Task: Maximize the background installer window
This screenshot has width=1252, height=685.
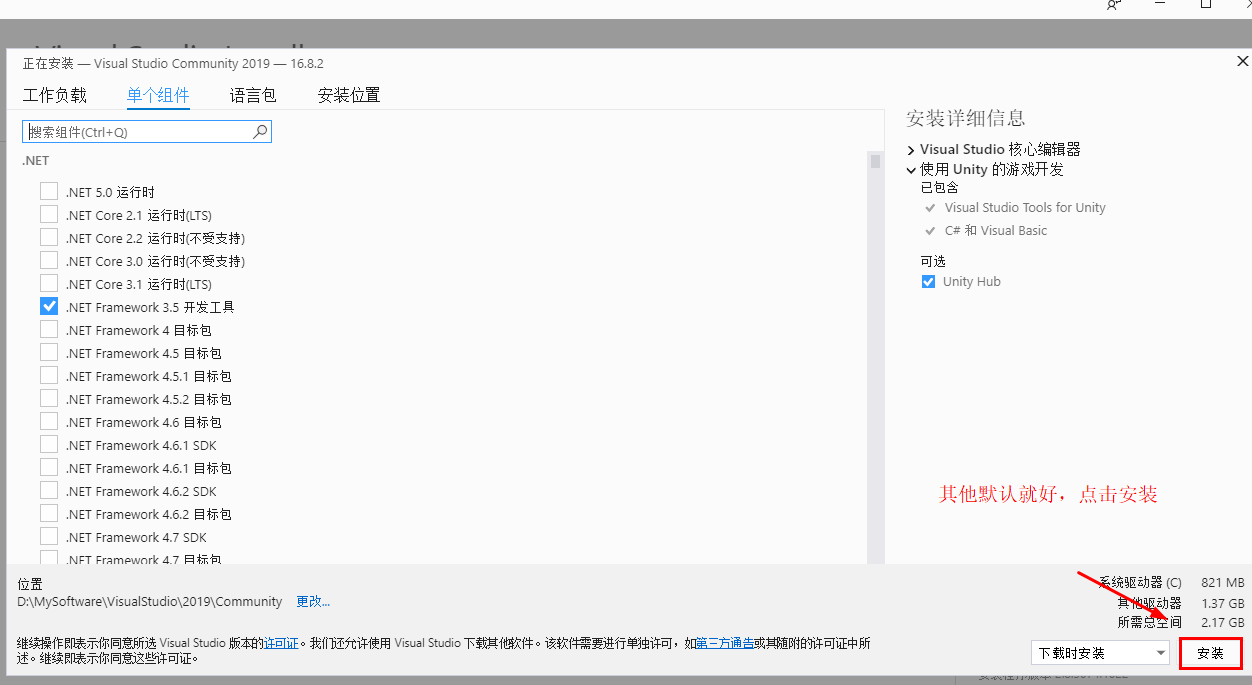Action: (x=1206, y=5)
